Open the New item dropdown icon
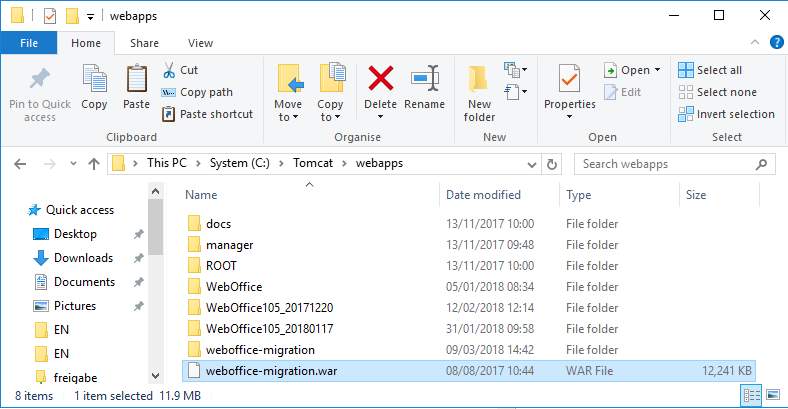This screenshot has height=409, width=788. tap(516, 70)
